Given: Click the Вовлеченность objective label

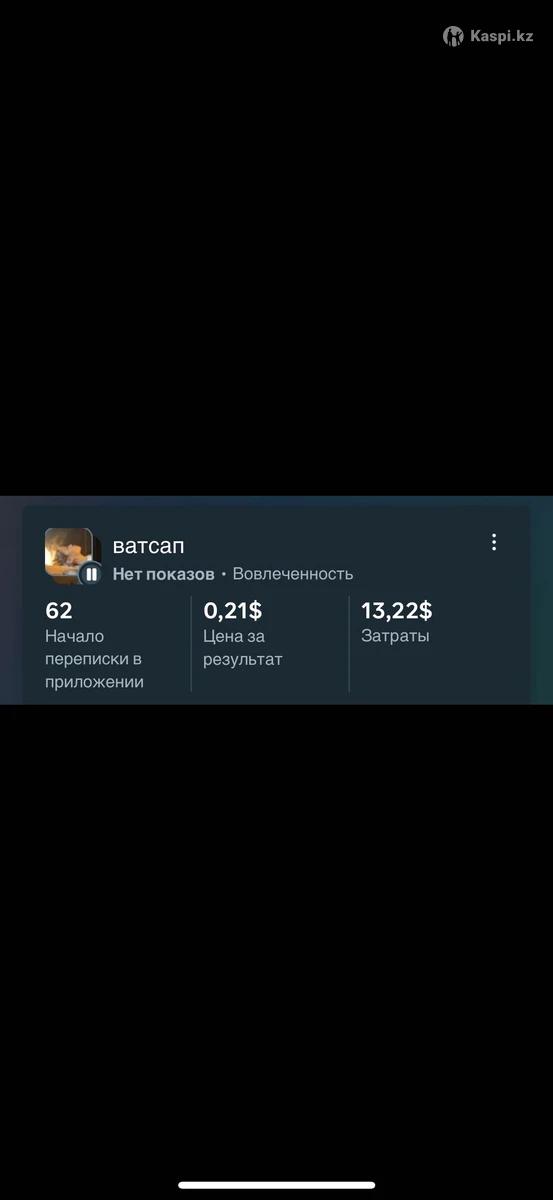Looking at the screenshot, I should pos(293,574).
